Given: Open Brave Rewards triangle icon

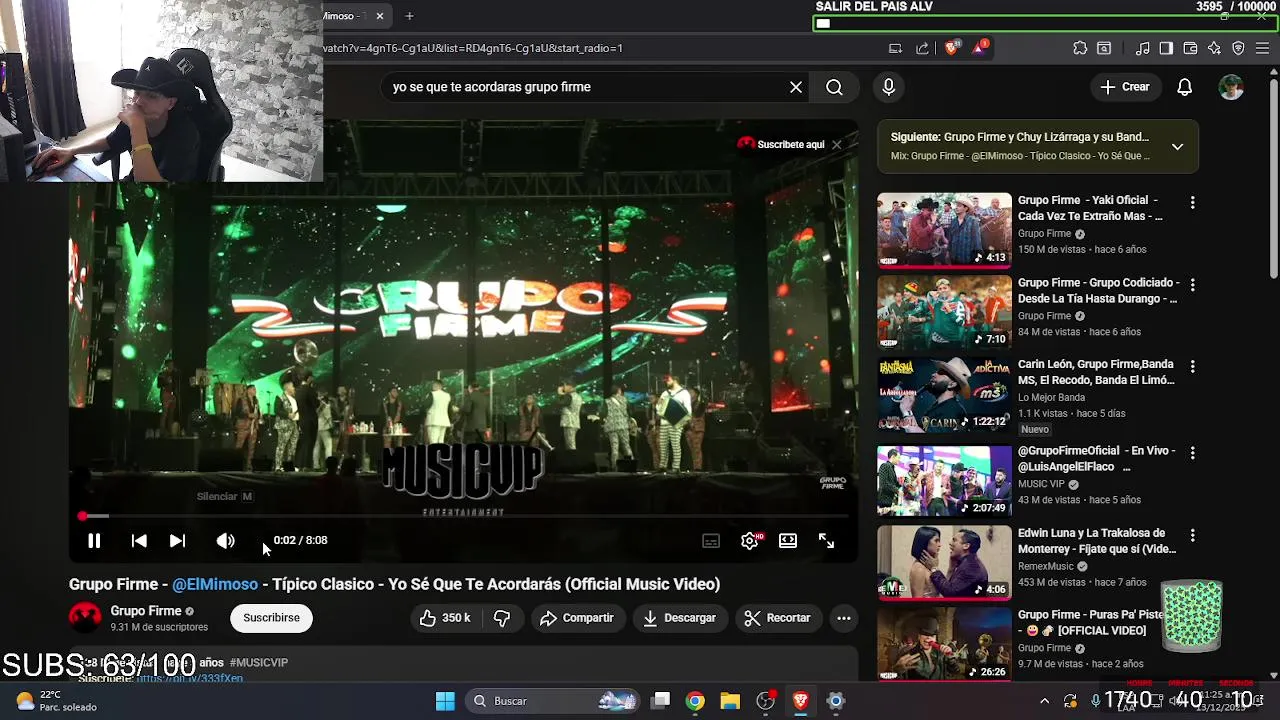Looking at the screenshot, I should (980, 47).
